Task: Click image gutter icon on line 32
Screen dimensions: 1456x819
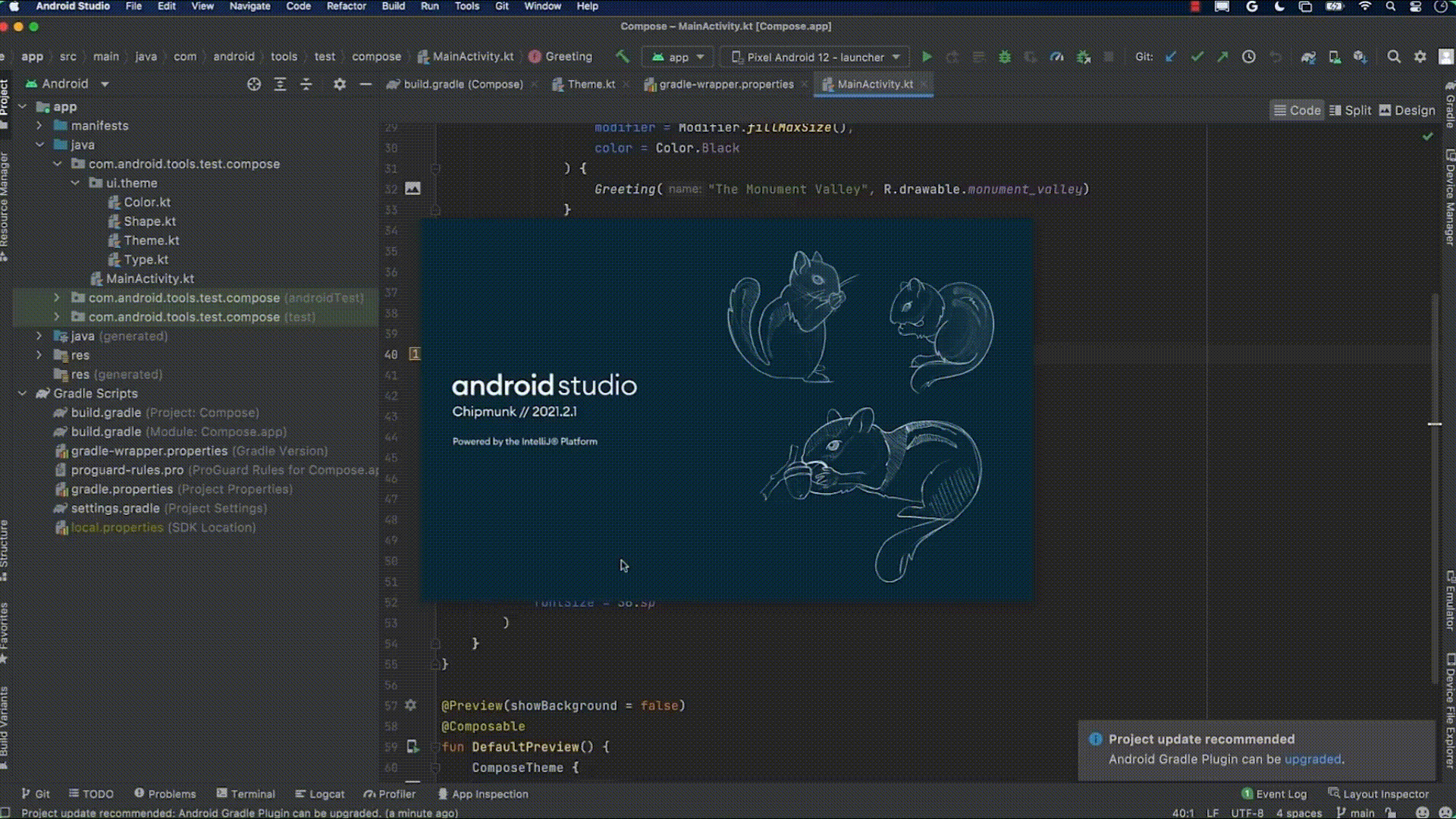Action: tap(413, 188)
